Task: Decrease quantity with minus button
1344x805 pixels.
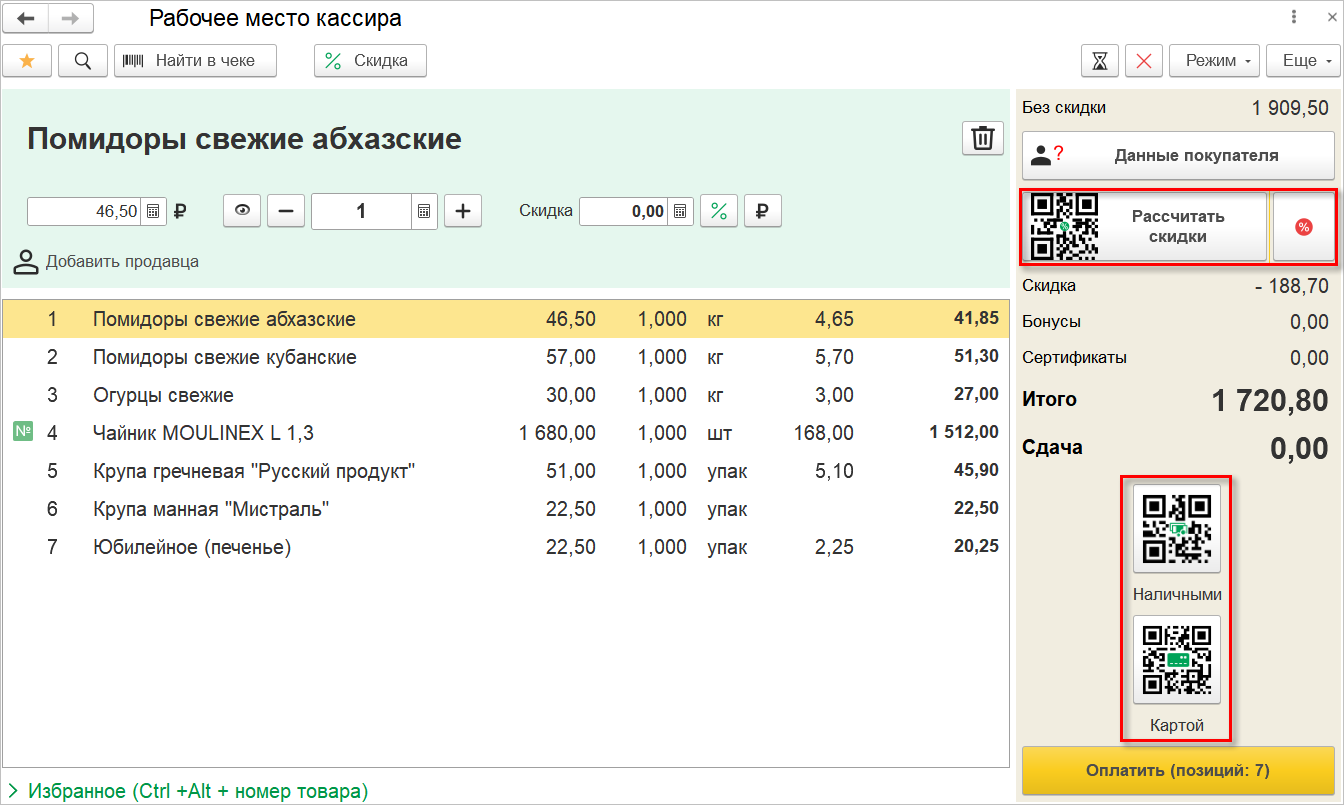Action: click(x=286, y=211)
